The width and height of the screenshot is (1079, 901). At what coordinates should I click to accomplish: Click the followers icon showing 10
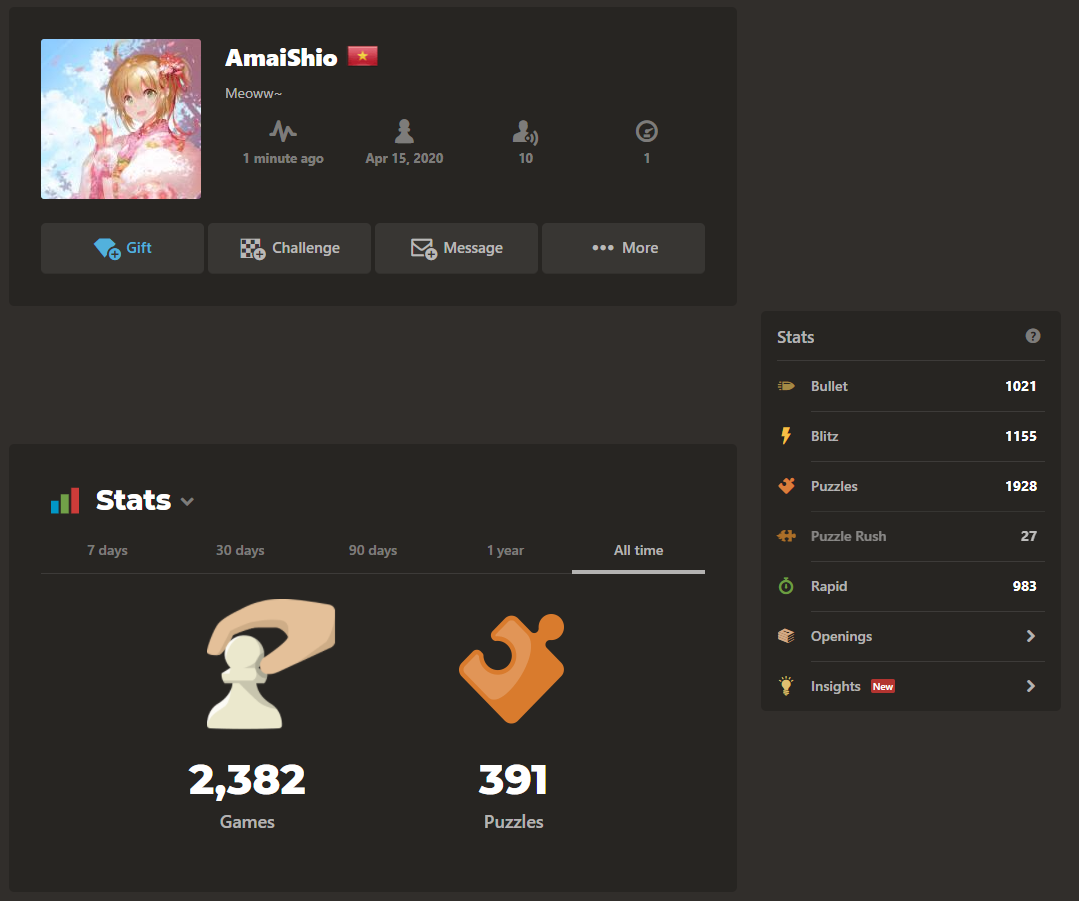click(x=525, y=131)
